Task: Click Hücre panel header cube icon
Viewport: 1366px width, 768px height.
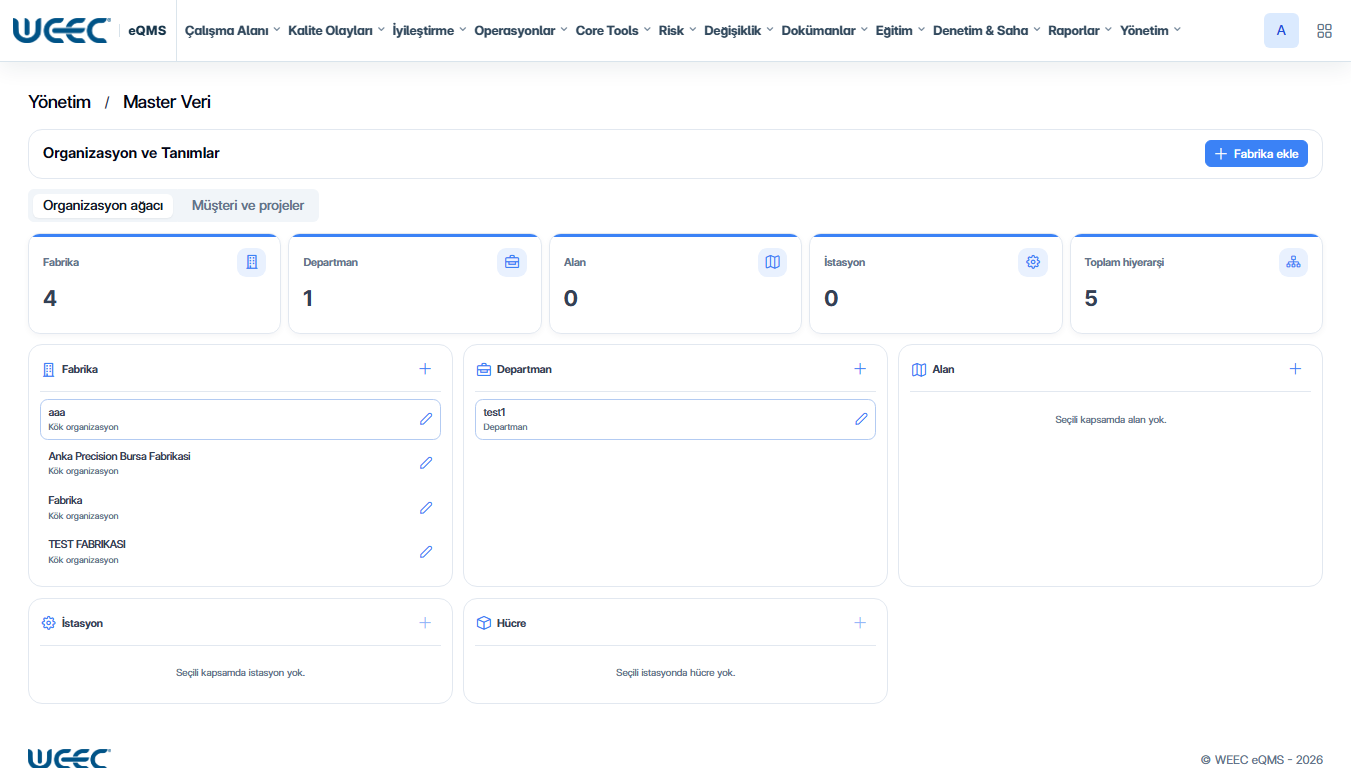Action: point(484,623)
